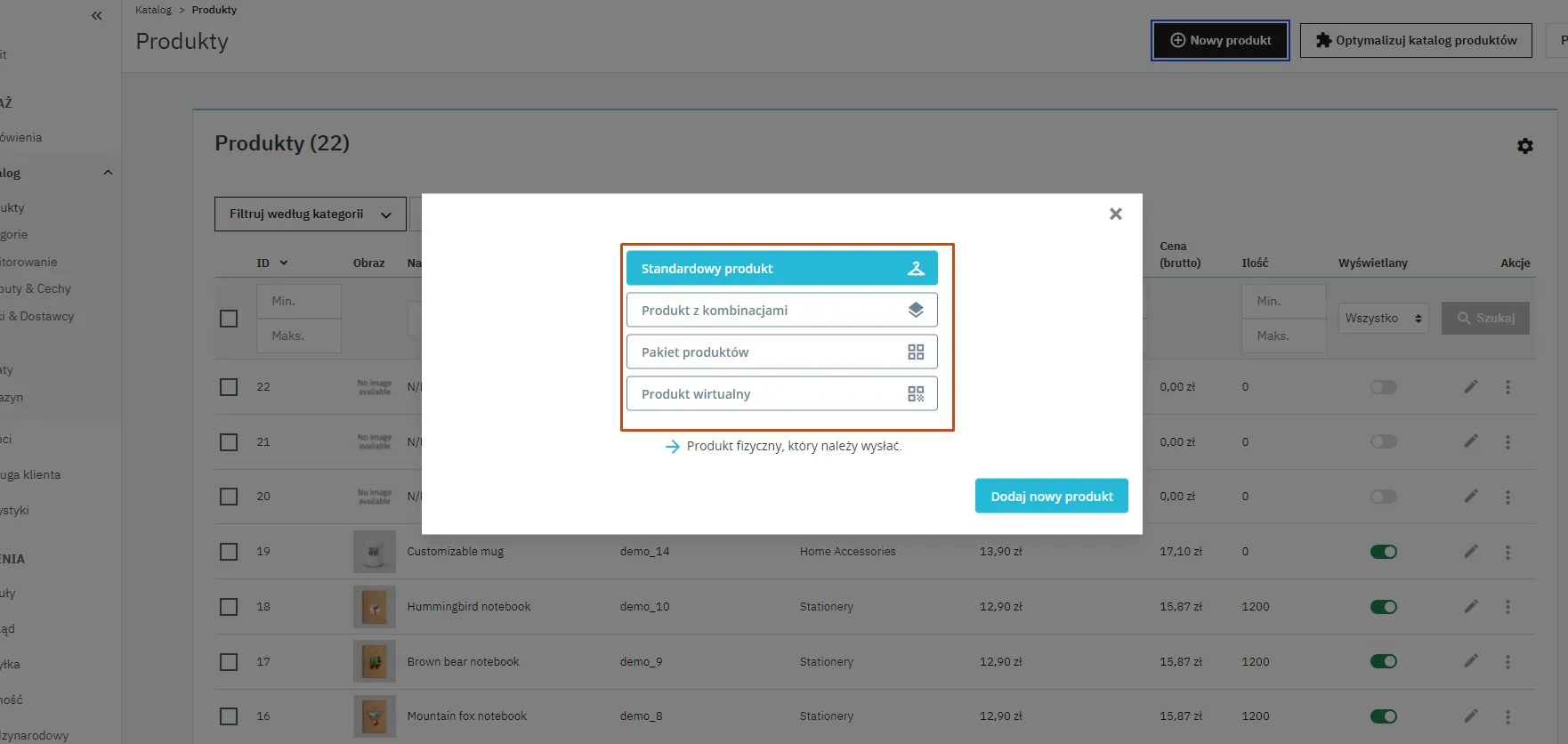Open the products list settings gear
The width and height of the screenshot is (1568, 744).
[x=1524, y=146]
